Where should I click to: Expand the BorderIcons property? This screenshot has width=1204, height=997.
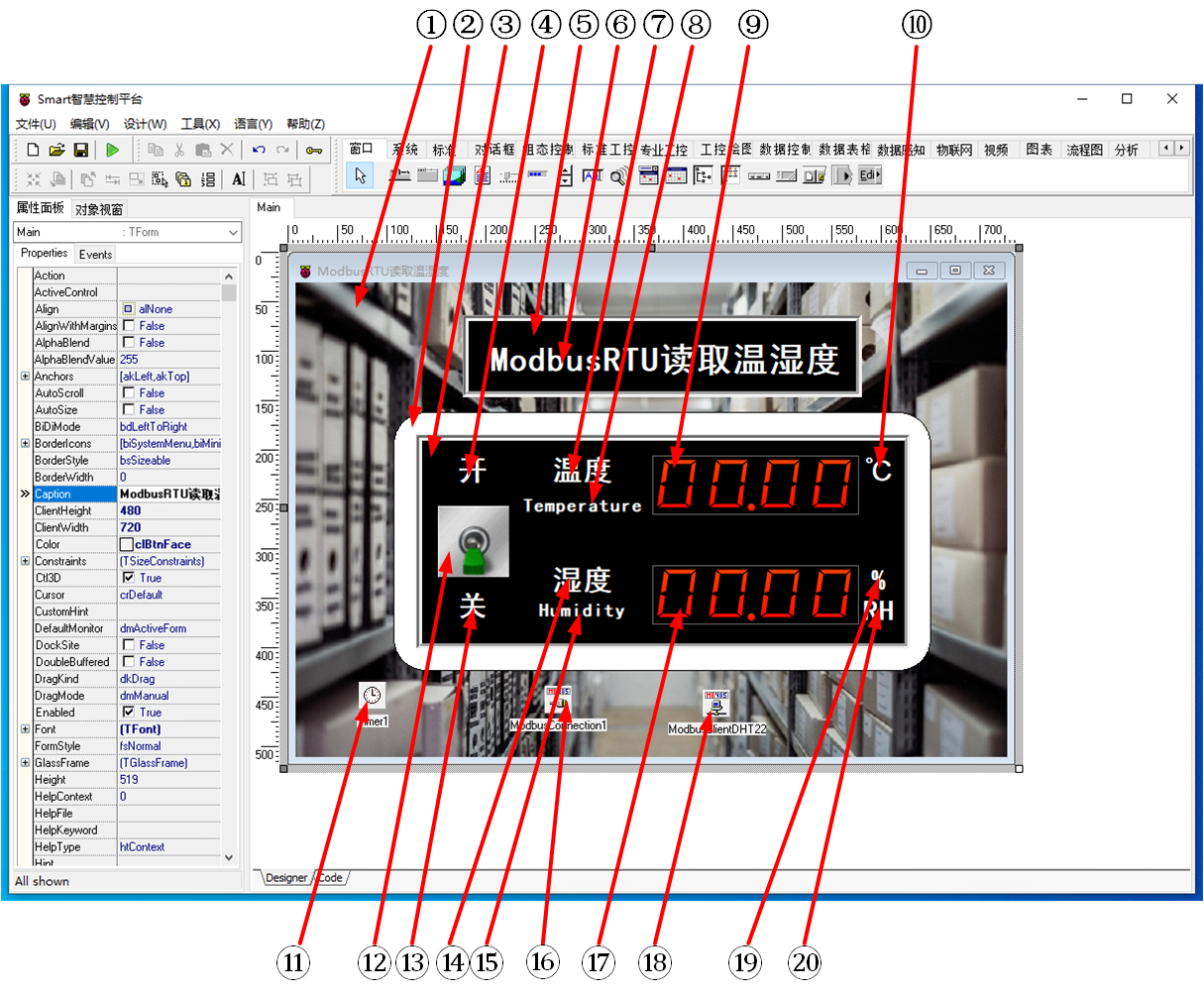pyautogui.click(x=25, y=444)
